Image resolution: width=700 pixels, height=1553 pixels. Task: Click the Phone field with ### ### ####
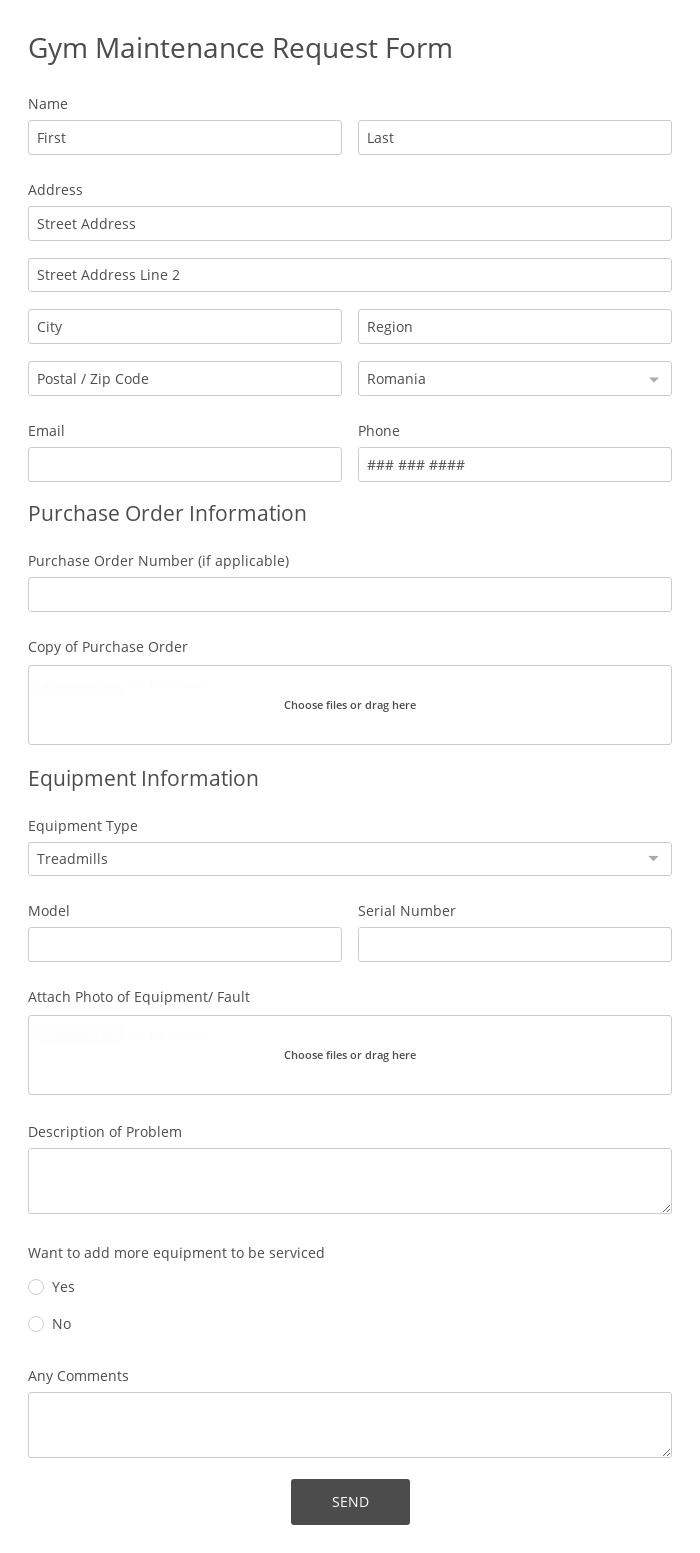tap(515, 464)
